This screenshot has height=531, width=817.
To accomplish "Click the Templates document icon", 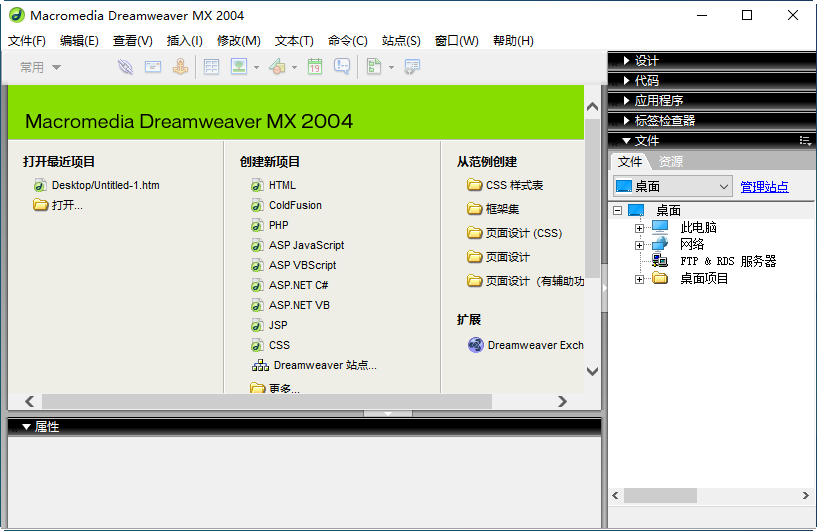I will coord(374,67).
